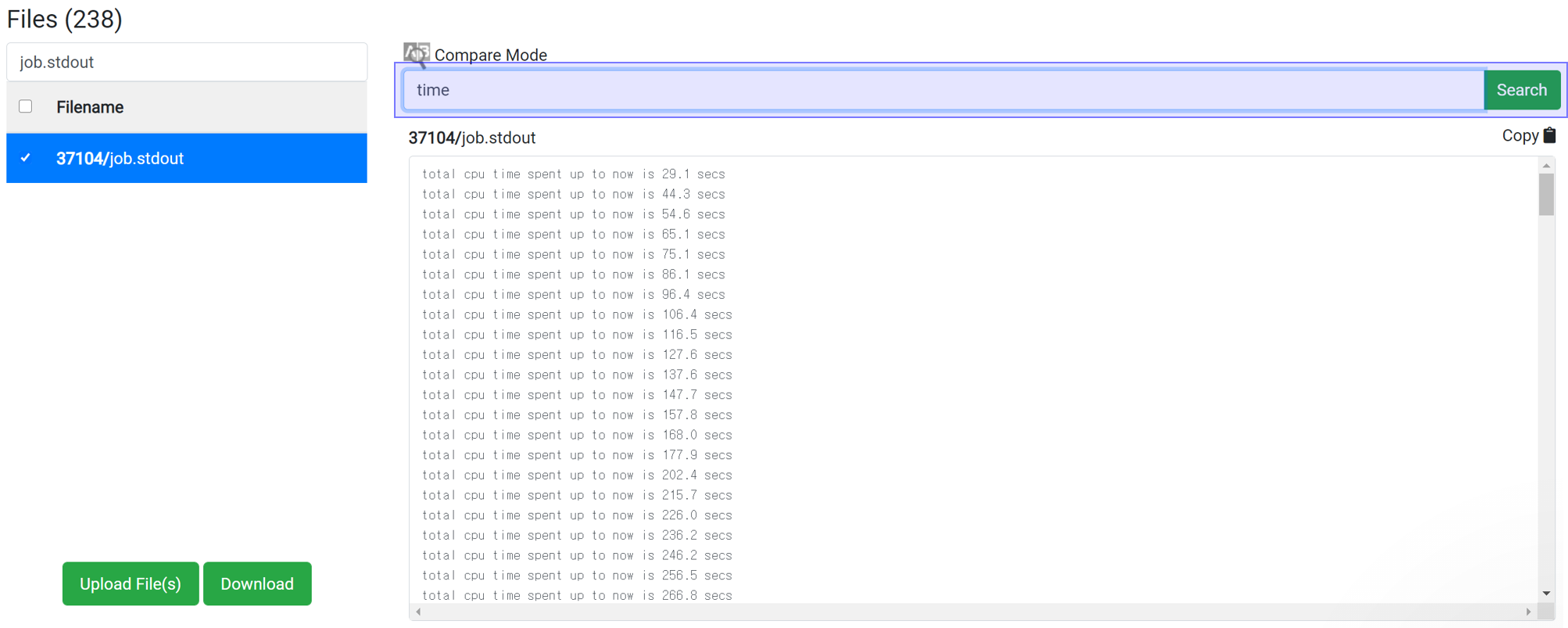Click the Copy text link
This screenshot has width=1568, height=628.
point(1520,135)
